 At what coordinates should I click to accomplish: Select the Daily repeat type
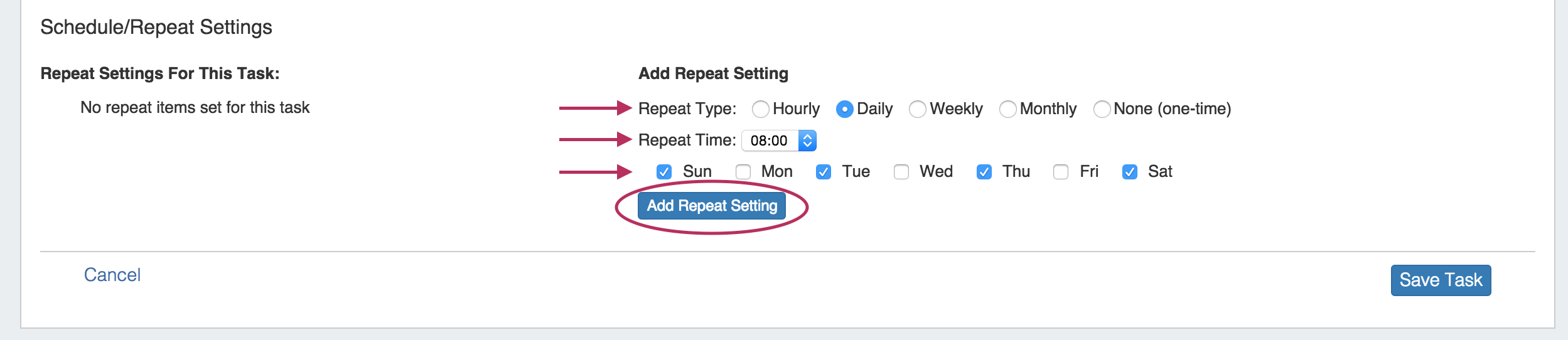(844, 109)
